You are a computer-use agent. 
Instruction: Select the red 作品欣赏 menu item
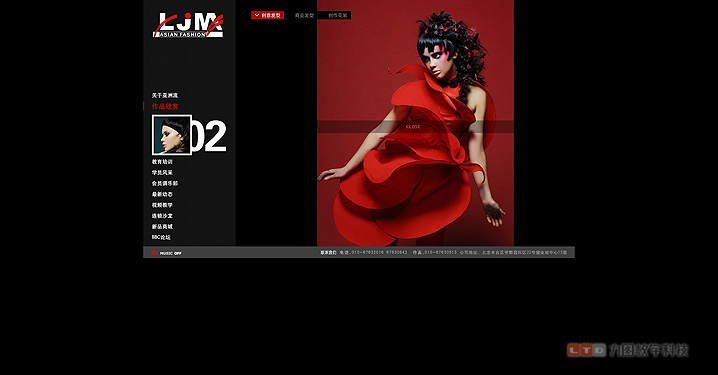pyautogui.click(x=165, y=106)
